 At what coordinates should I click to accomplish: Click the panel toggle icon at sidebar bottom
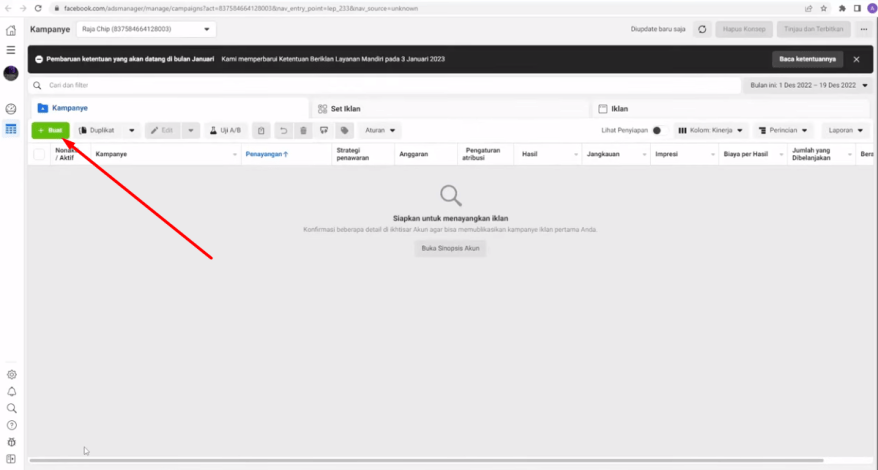pos(11,459)
